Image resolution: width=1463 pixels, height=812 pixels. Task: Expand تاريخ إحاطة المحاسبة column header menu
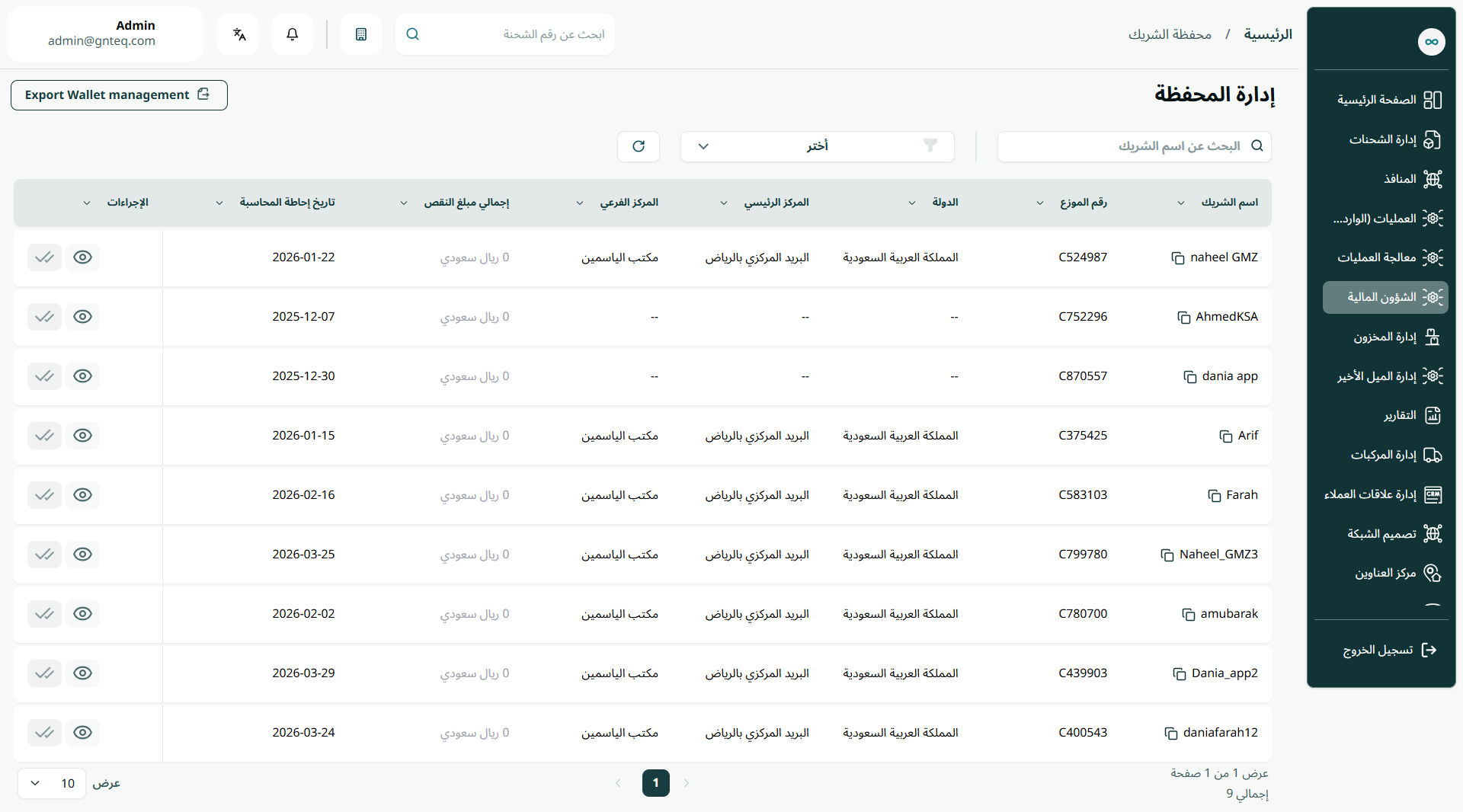(x=219, y=203)
